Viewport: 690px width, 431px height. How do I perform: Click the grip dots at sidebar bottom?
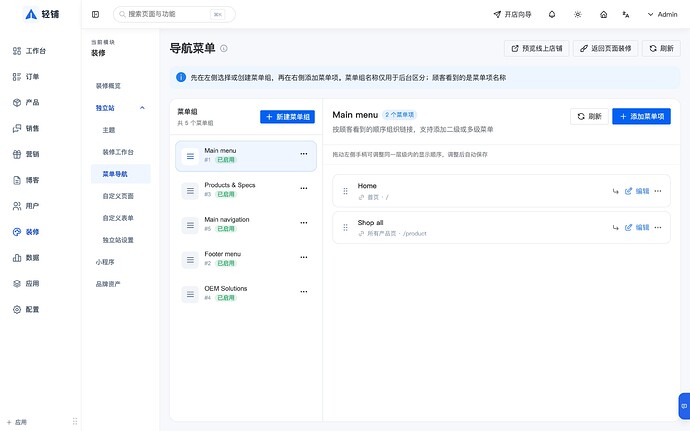75,421
